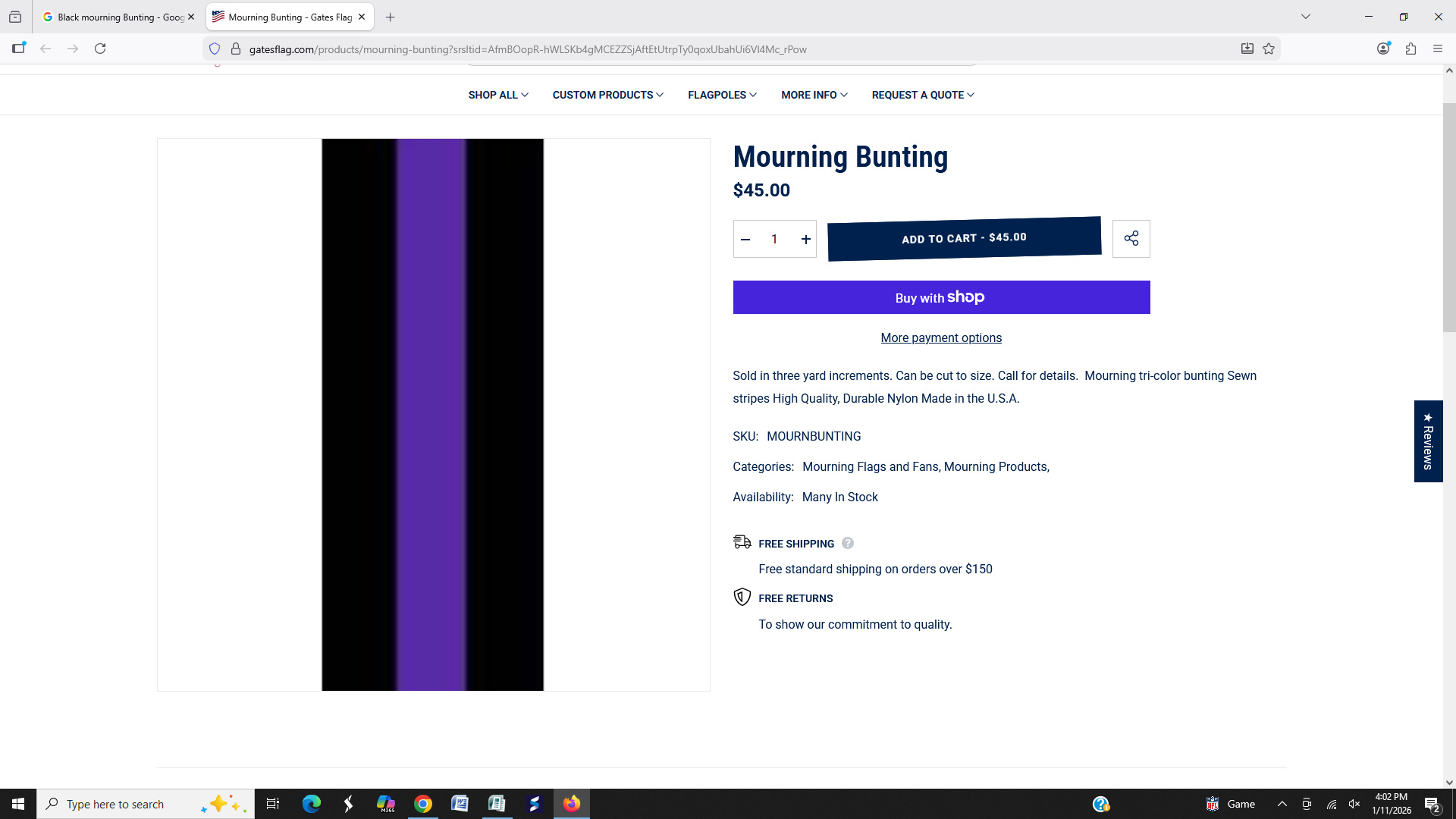The image size is (1456, 819).
Task: Expand the Custom Products menu
Action: 607,95
